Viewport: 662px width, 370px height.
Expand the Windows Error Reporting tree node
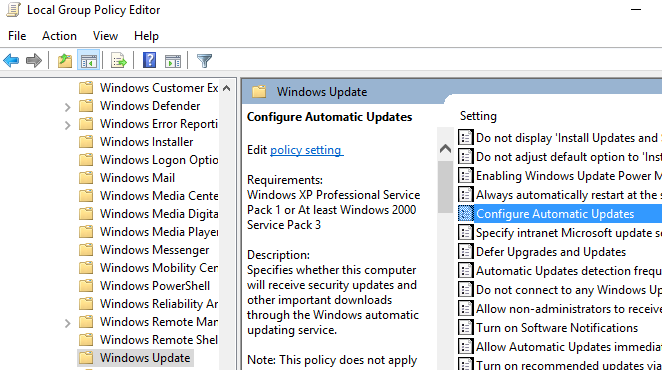click(x=68, y=125)
